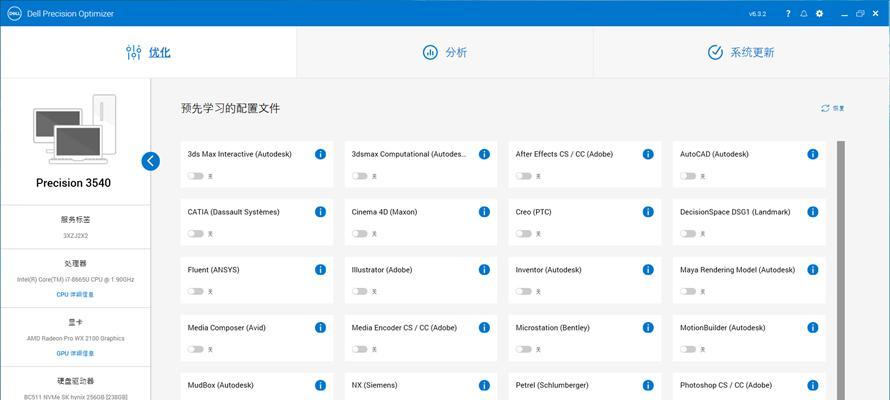Enable the 3ds Max Interactive profile toggle

click(195, 176)
